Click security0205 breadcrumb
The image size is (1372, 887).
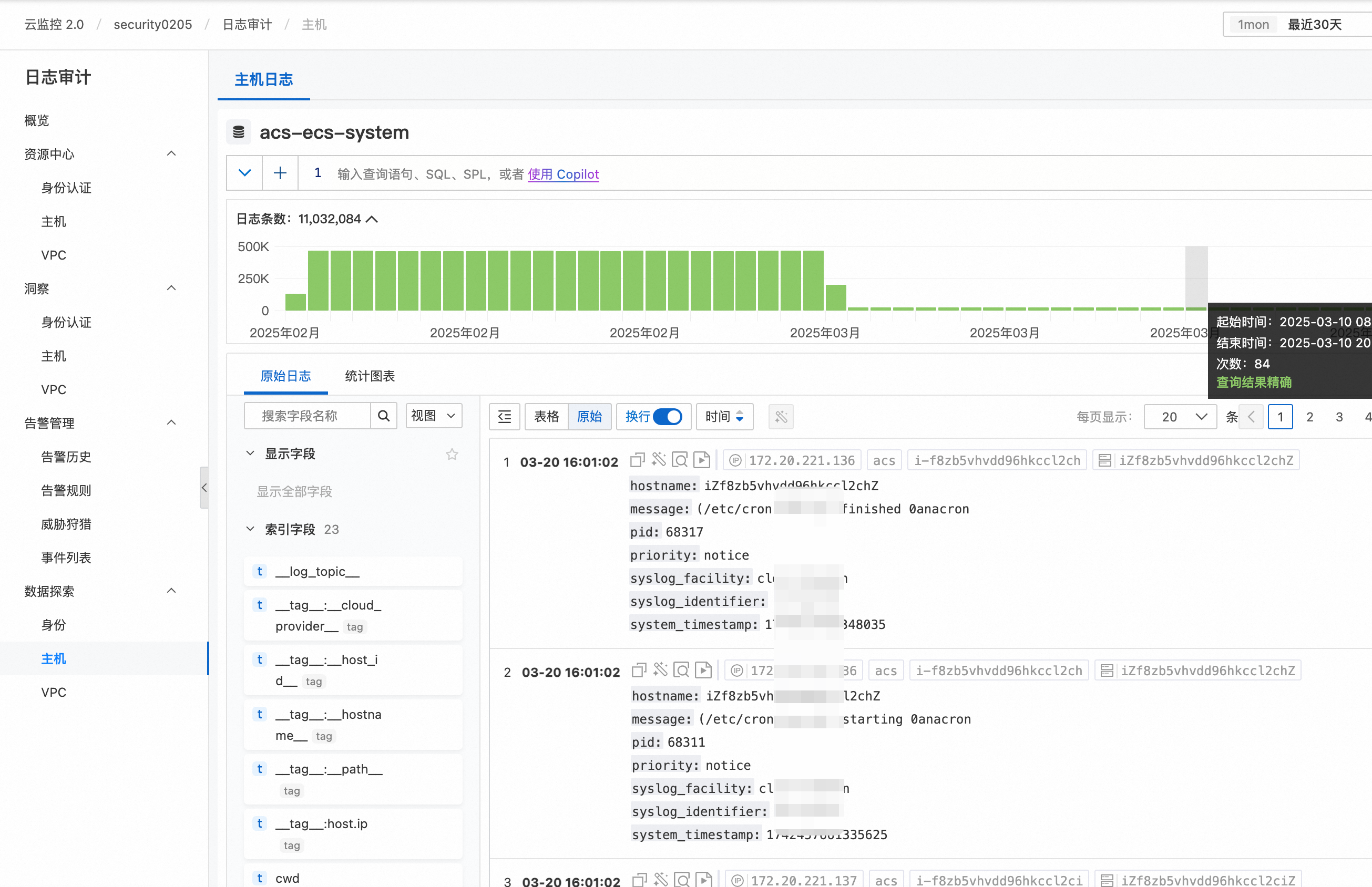152,25
